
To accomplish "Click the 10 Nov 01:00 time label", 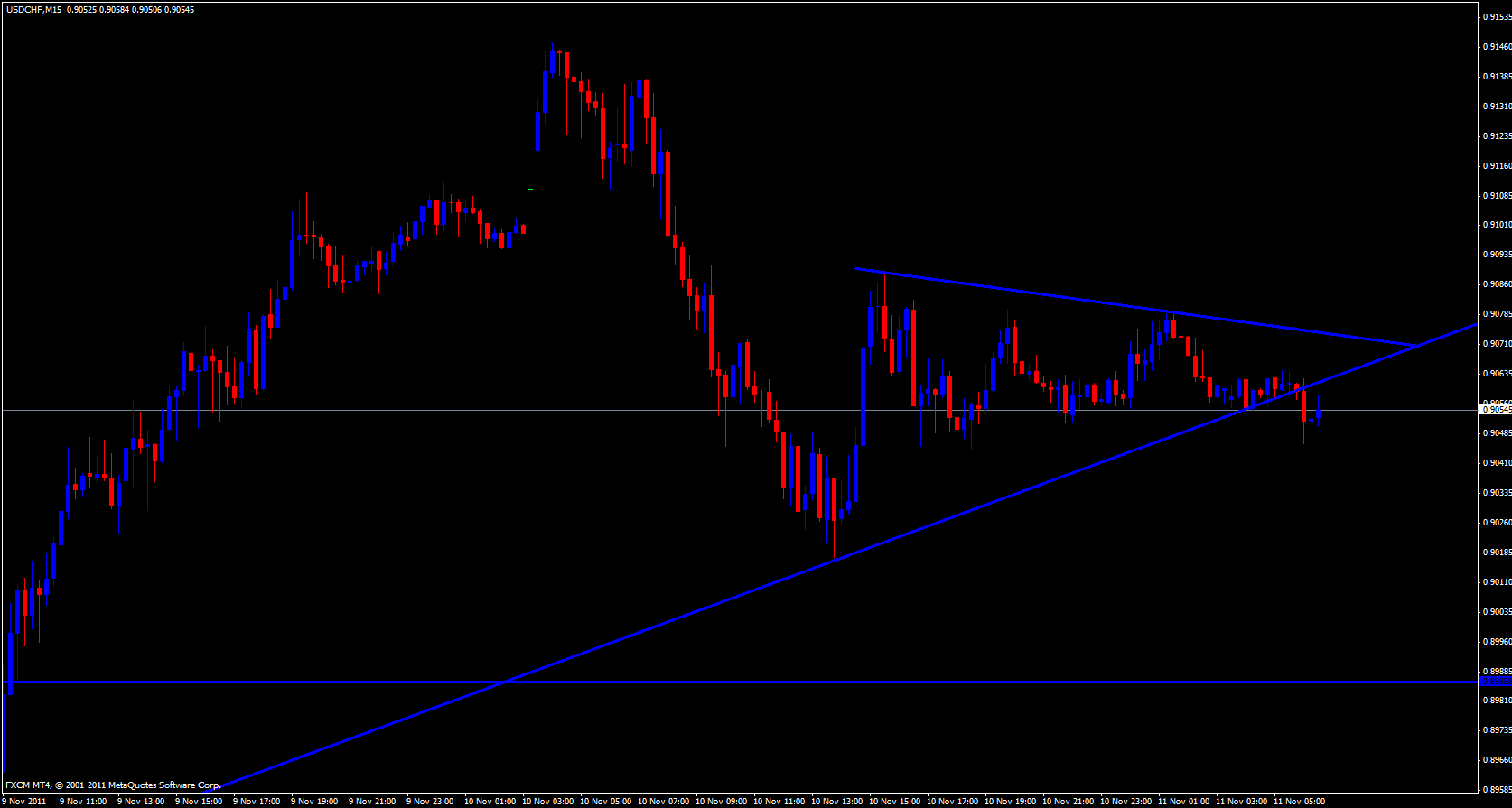I will click(x=490, y=801).
